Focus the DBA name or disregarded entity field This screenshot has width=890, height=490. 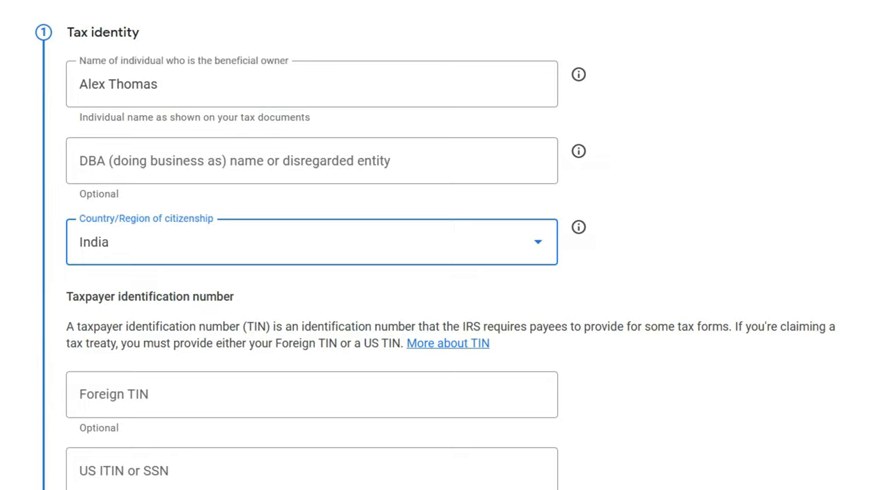[312, 161]
